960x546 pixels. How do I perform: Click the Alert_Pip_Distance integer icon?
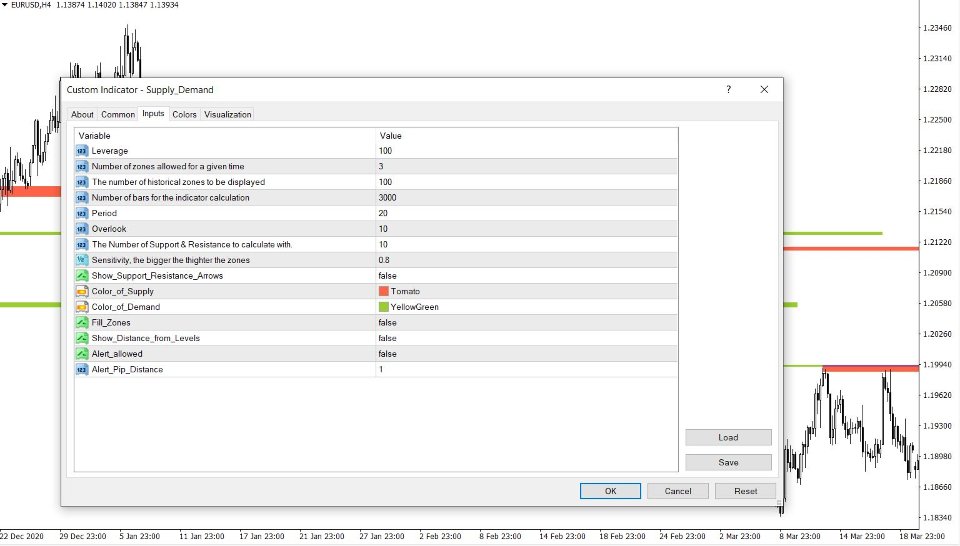tap(82, 369)
